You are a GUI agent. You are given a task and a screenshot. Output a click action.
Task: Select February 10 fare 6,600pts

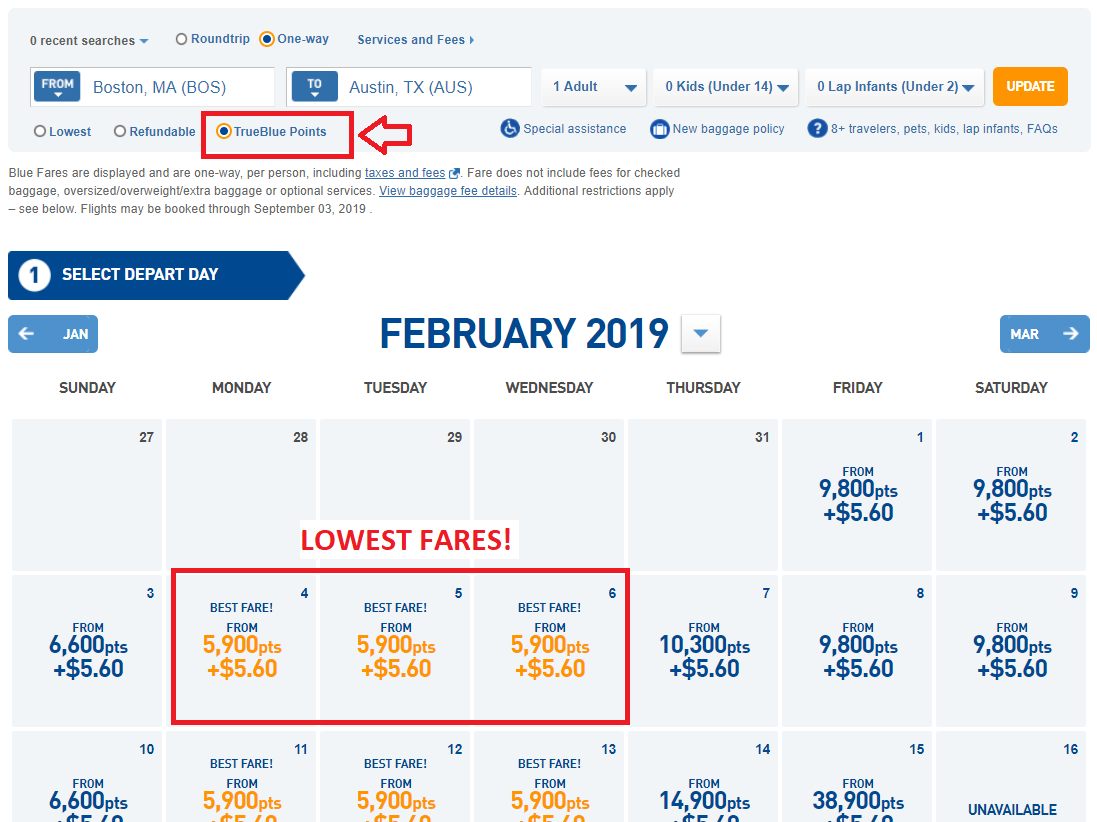(x=87, y=777)
